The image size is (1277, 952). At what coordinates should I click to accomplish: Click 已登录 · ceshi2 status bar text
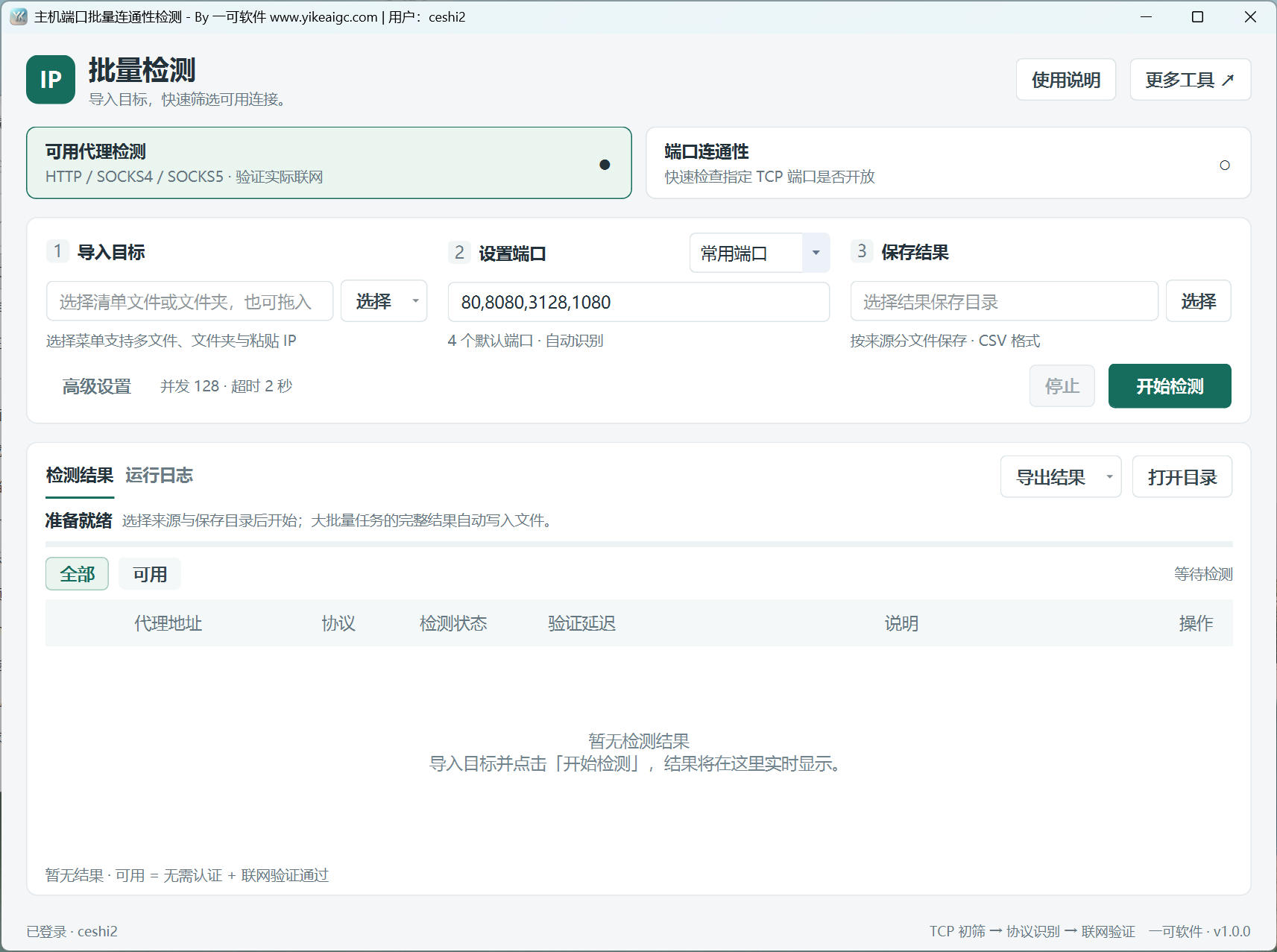click(x=72, y=931)
